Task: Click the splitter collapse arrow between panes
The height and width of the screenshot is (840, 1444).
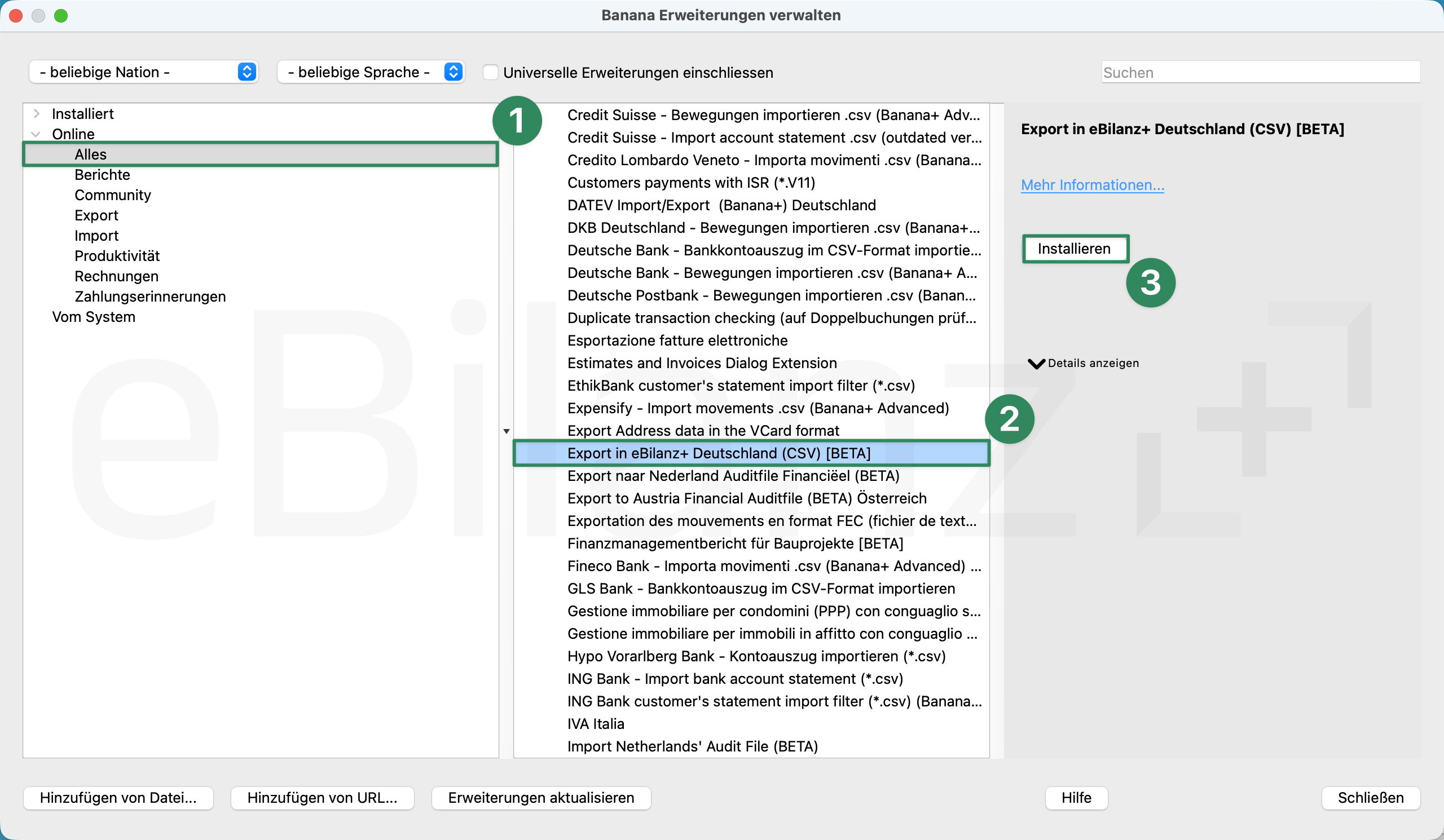Action: (507, 431)
